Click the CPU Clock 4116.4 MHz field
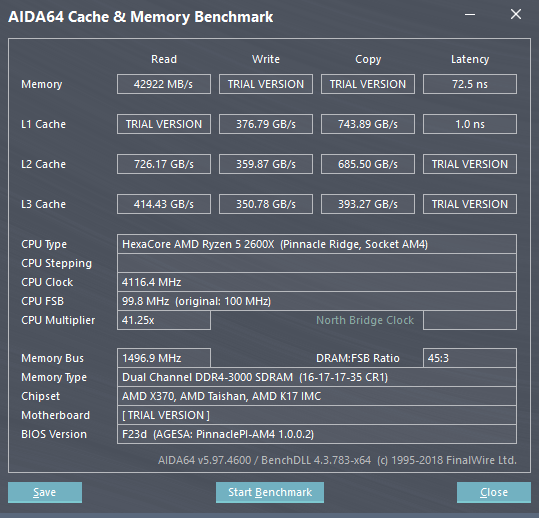Viewport: 539px width, 518px height. (317, 282)
